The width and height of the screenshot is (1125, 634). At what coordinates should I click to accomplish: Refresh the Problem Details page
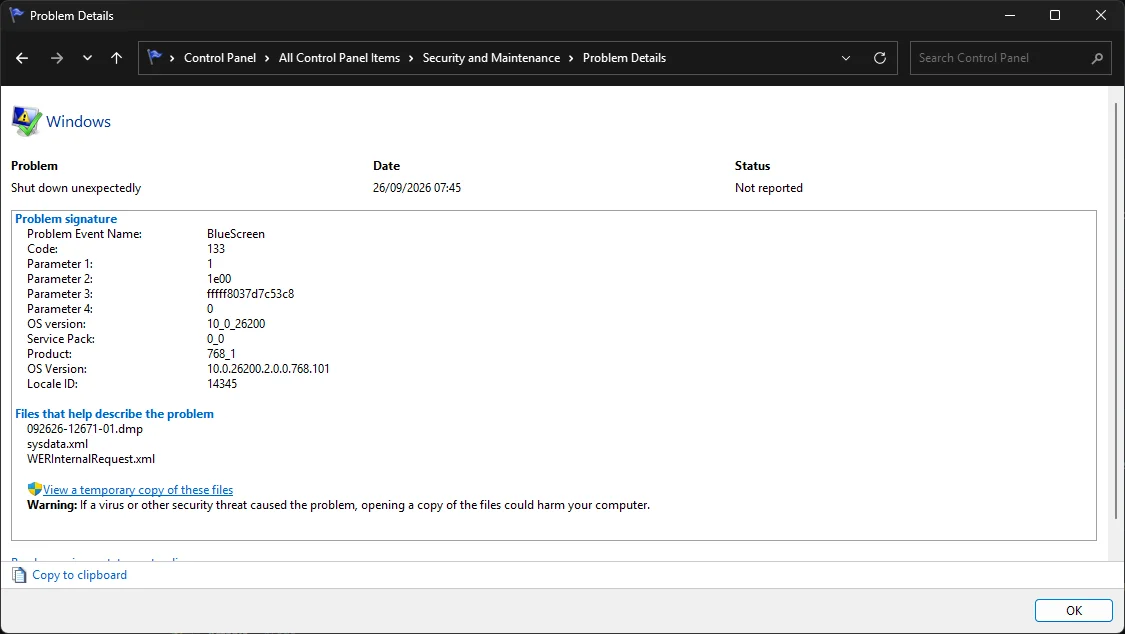880,58
